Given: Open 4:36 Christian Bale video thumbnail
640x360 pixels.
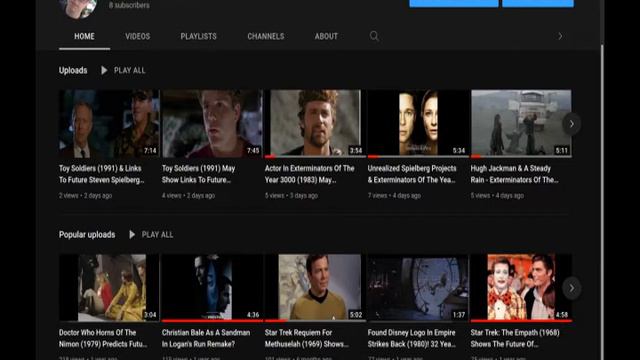Looking at the screenshot, I should (x=212, y=288).
